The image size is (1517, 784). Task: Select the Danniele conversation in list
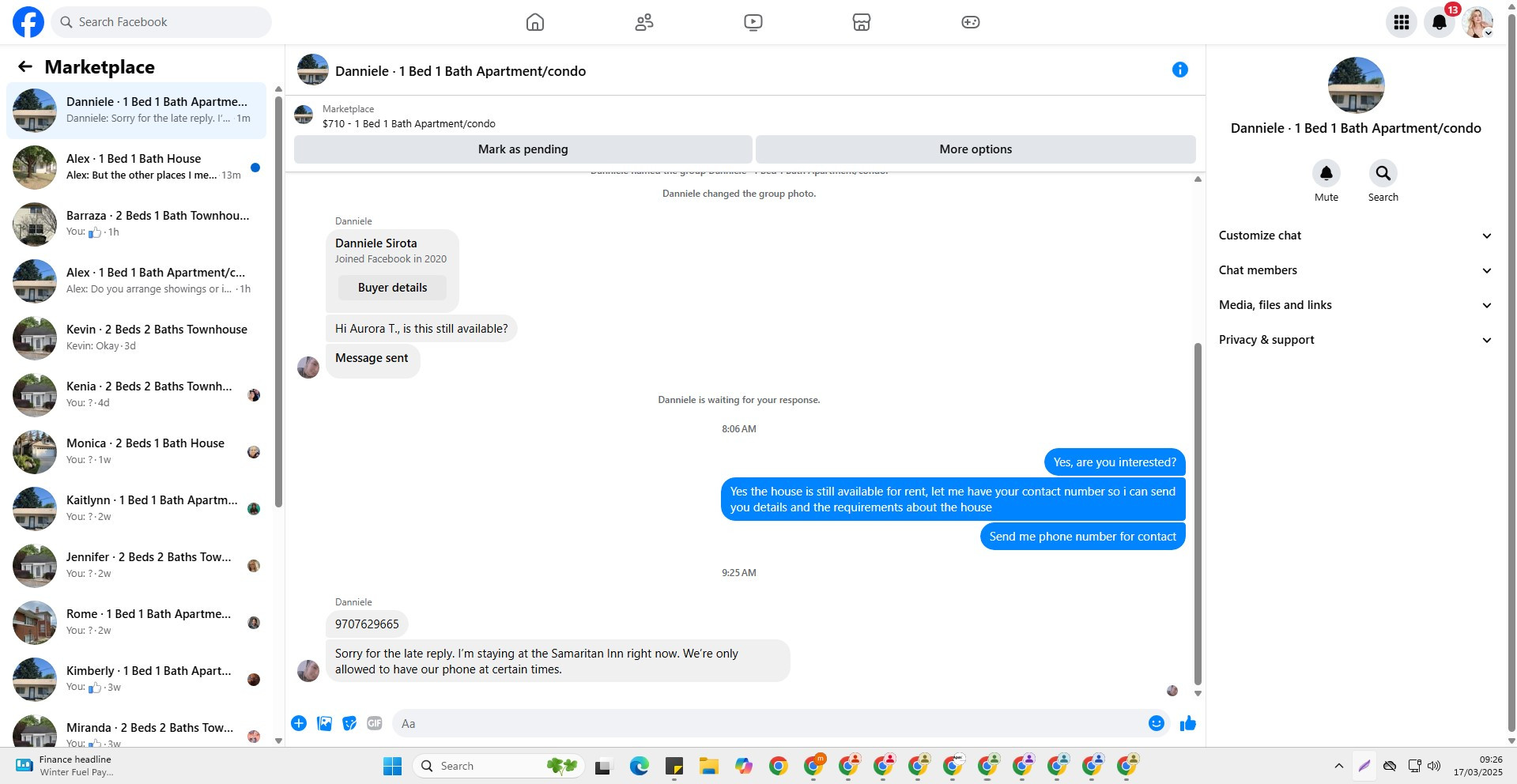(x=136, y=111)
